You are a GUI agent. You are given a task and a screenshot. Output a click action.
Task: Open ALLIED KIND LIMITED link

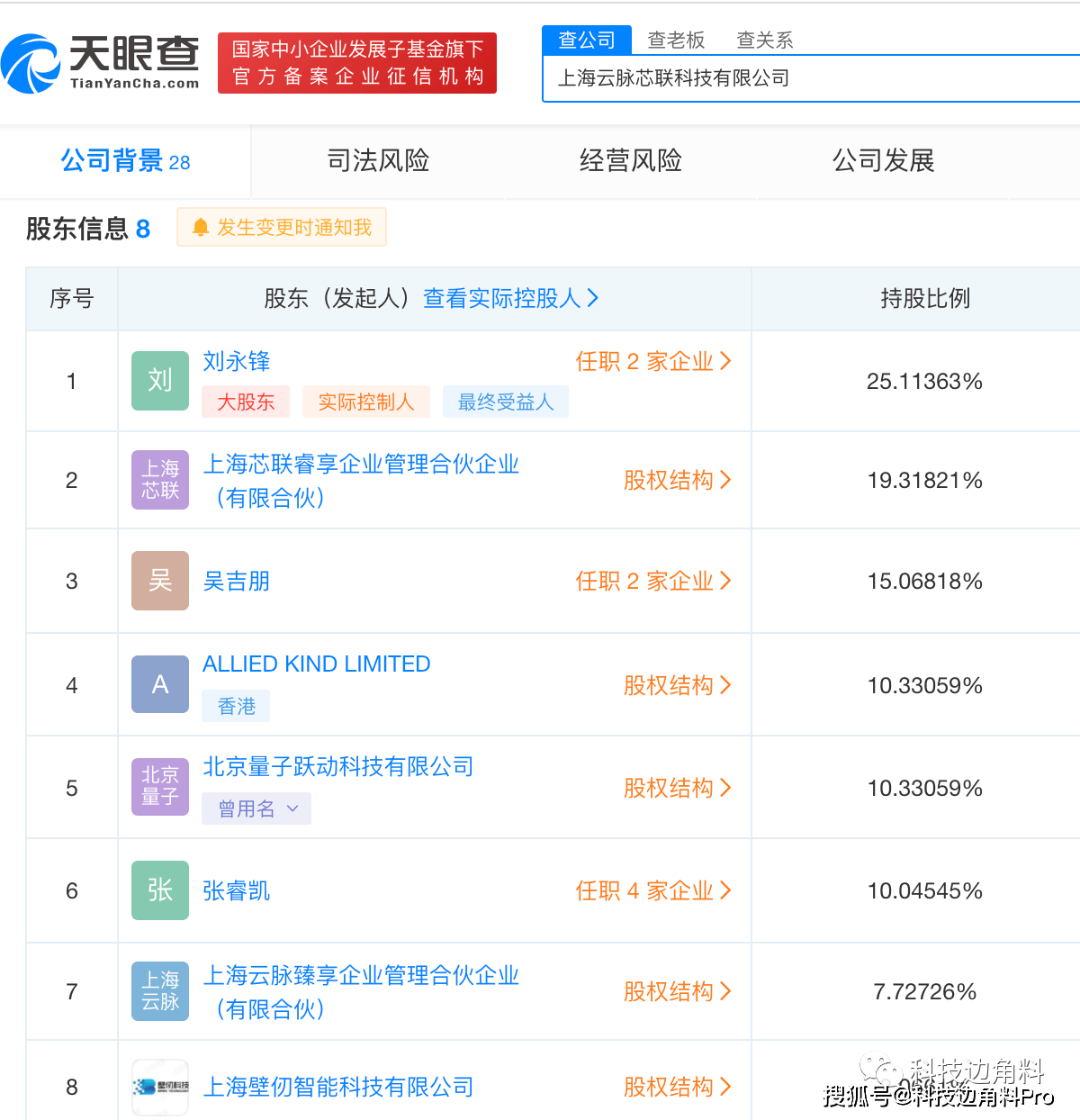click(x=317, y=664)
